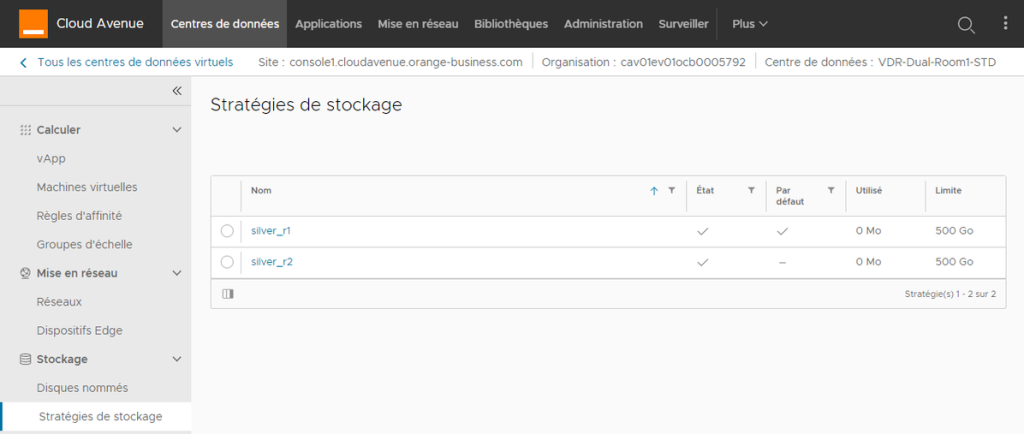The height and width of the screenshot is (434, 1024).
Task: Open Groupes d'échelle in the sidebar
Action: point(85,245)
